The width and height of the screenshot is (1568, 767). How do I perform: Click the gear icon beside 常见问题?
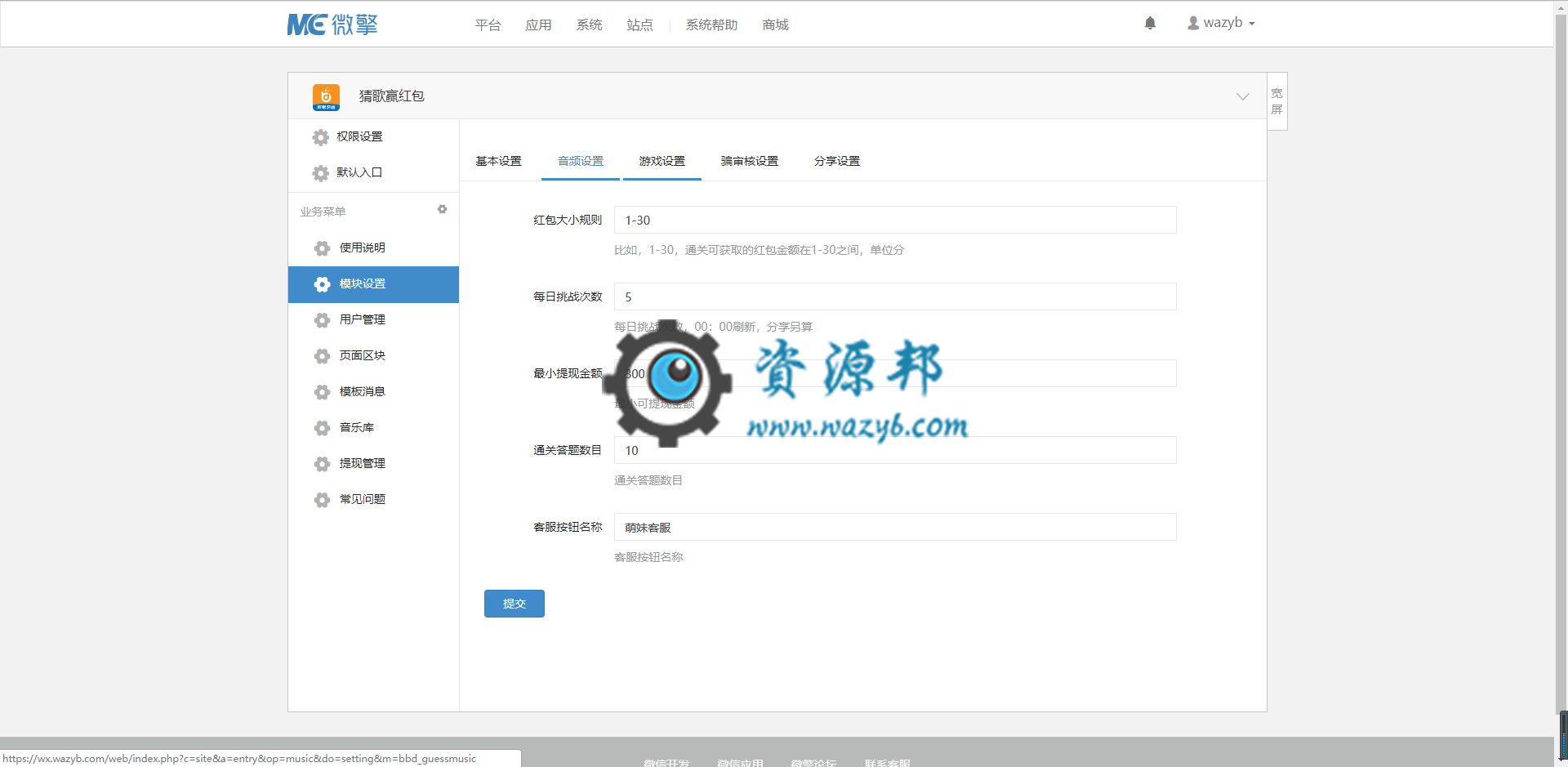tap(323, 500)
